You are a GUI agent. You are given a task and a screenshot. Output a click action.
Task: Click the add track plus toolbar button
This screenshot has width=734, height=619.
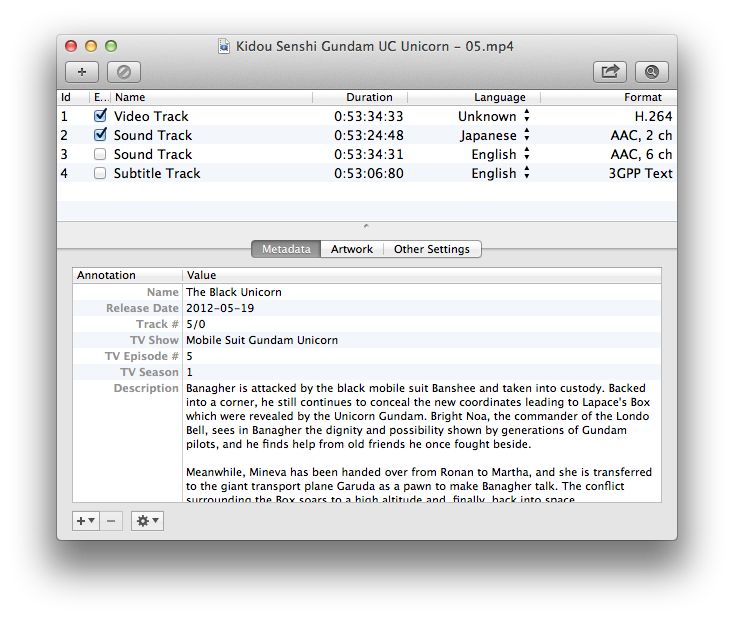(82, 72)
